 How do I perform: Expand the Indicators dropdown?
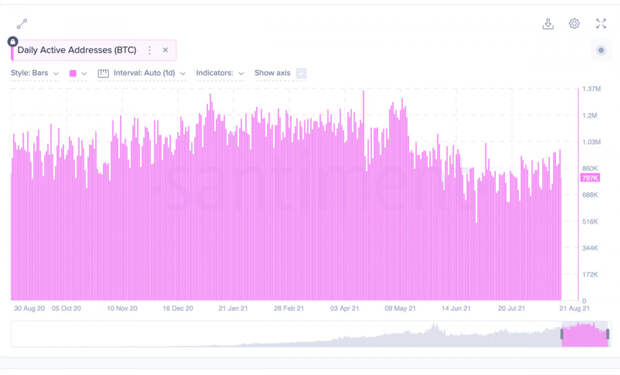tap(220, 73)
